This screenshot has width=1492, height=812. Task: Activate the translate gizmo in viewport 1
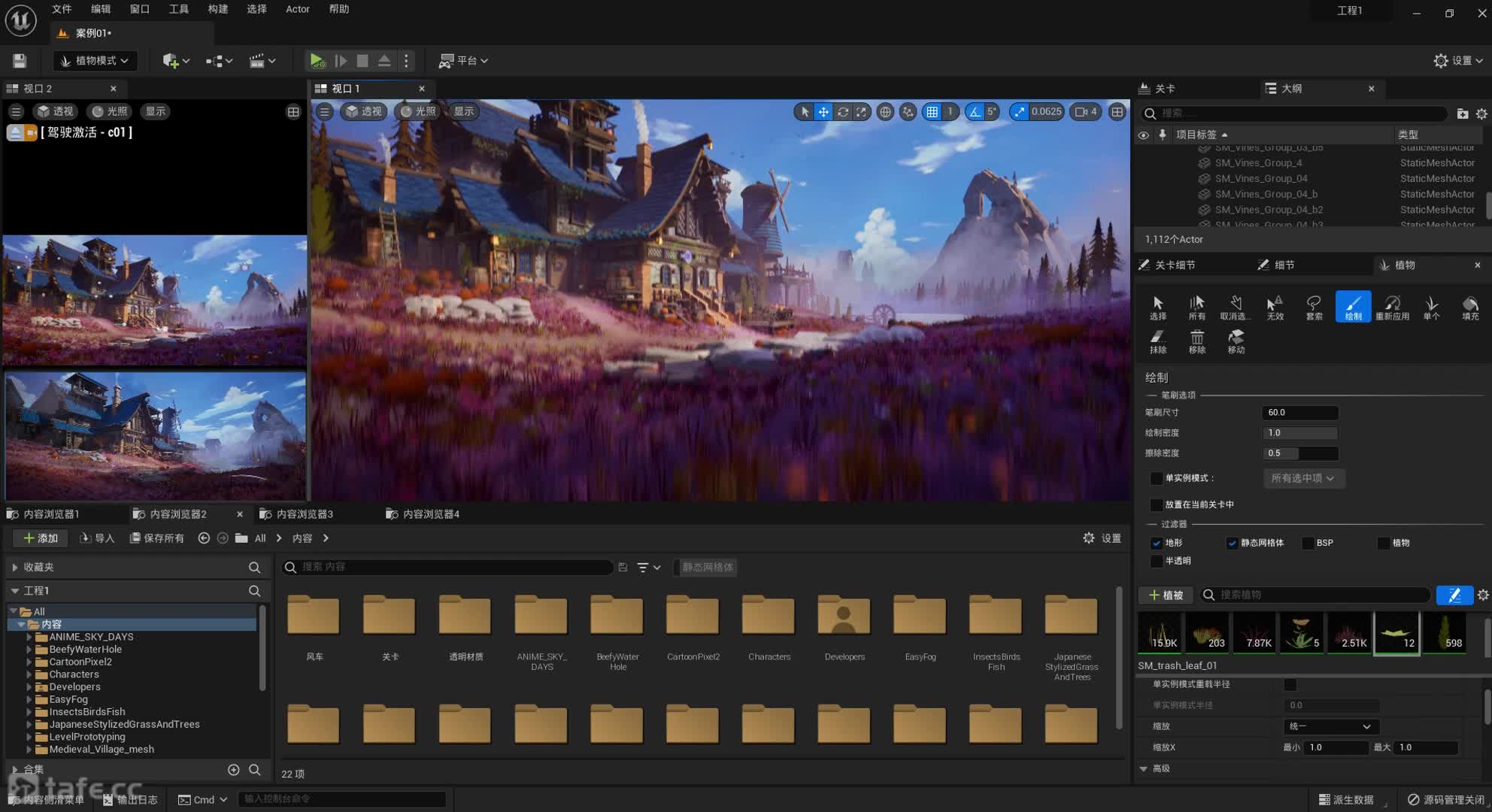[823, 112]
